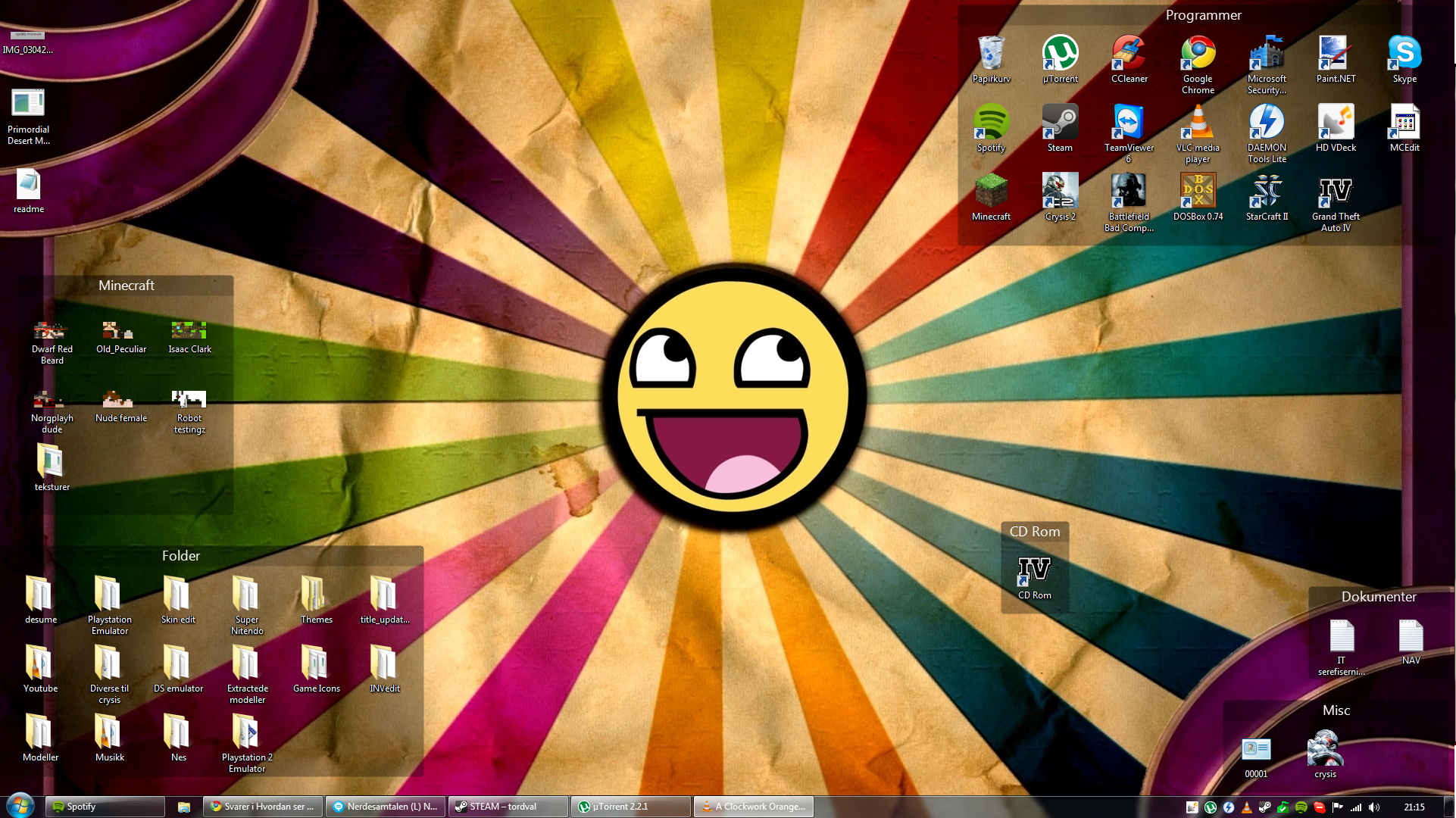Viewport: 1456px width, 818px height.
Task: Open the Modeller folder
Action: click(40, 738)
